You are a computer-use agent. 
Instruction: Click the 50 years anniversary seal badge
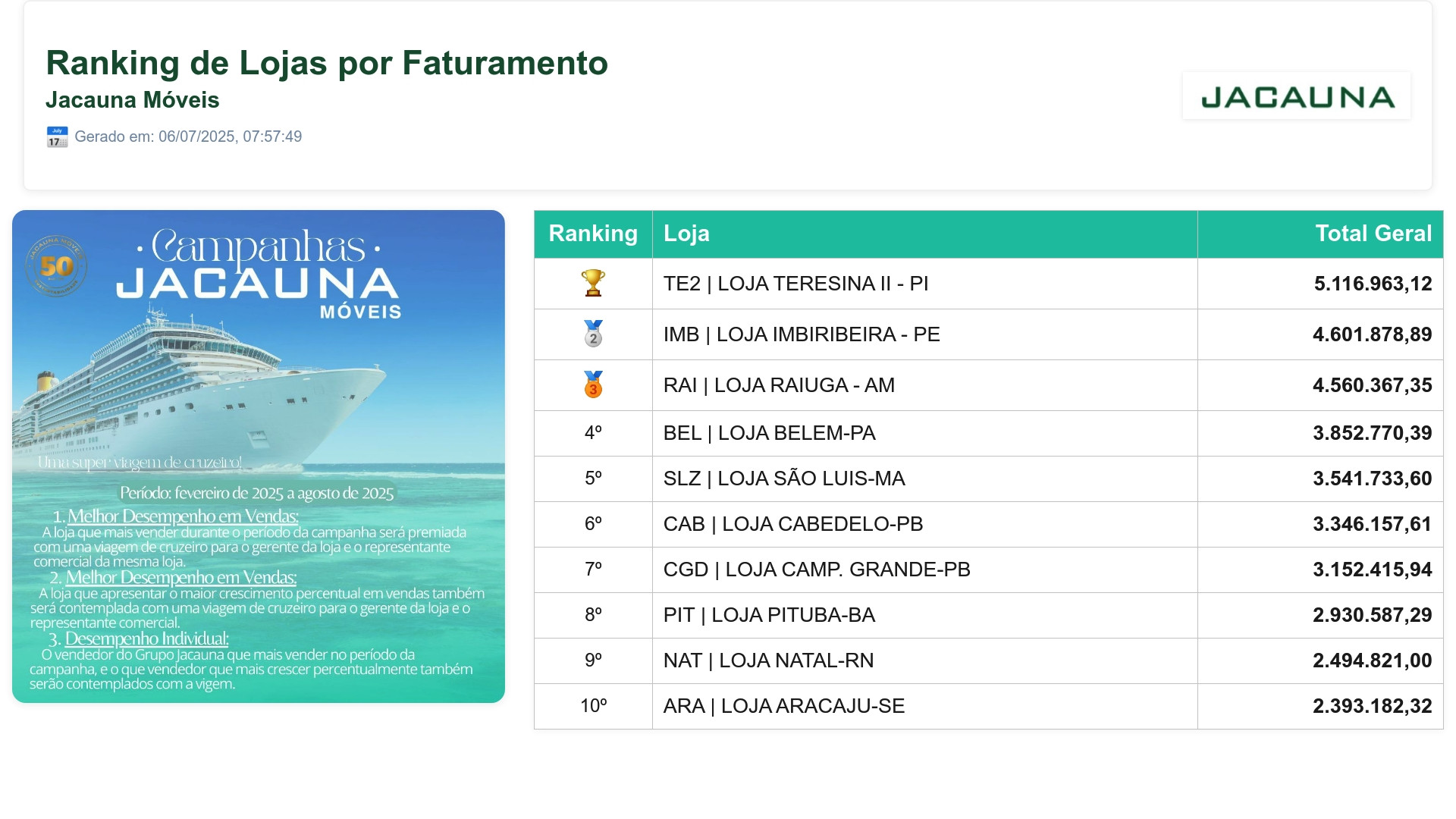pos(57,266)
